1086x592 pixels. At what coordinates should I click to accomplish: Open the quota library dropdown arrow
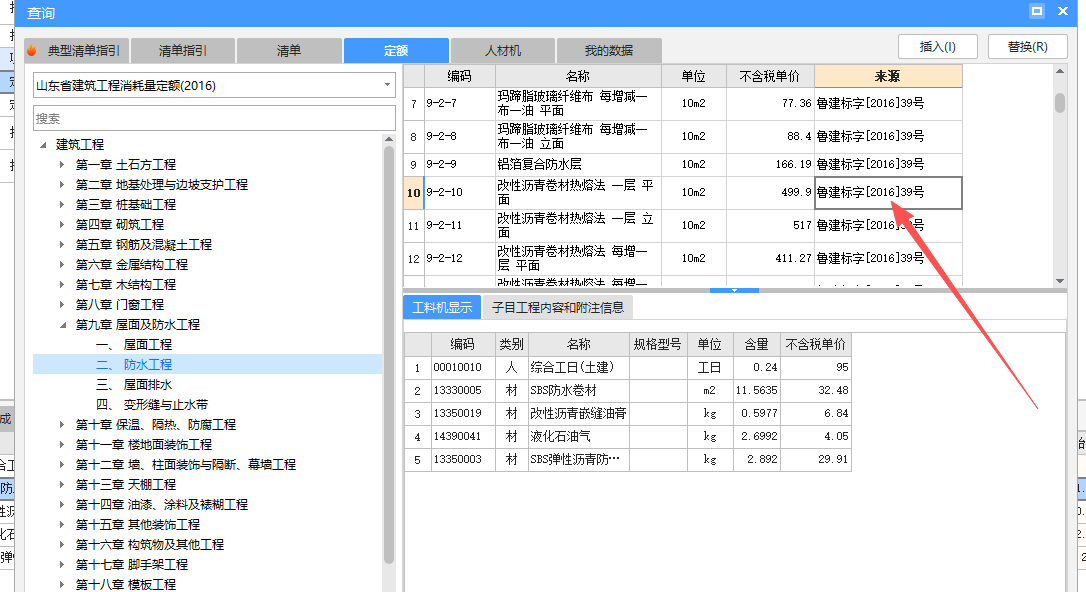pyautogui.click(x=385, y=85)
